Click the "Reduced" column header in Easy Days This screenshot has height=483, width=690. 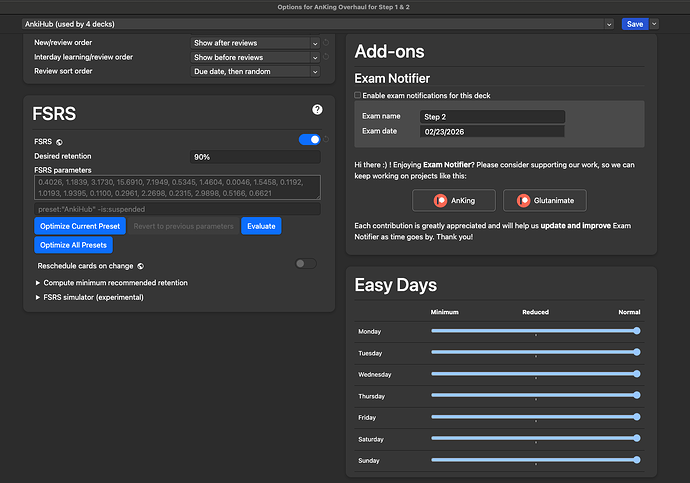point(536,312)
